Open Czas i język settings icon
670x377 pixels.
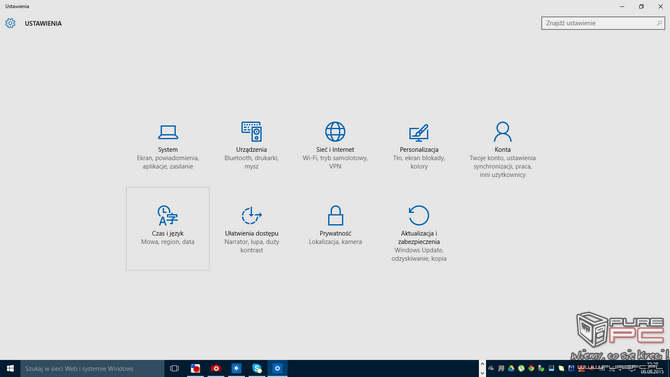tap(168, 215)
